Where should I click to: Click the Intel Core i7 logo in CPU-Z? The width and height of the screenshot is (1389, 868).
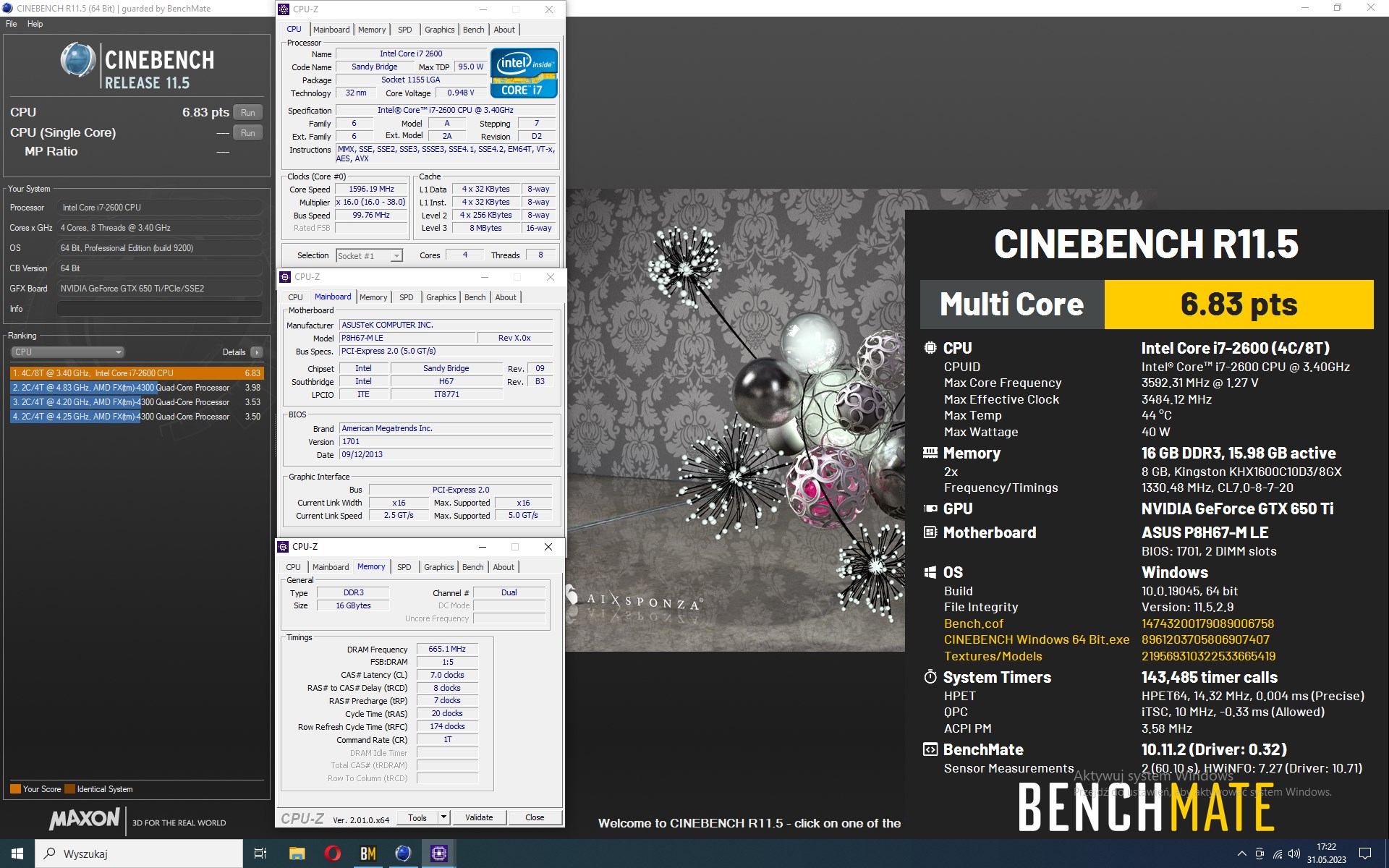click(x=524, y=72)
